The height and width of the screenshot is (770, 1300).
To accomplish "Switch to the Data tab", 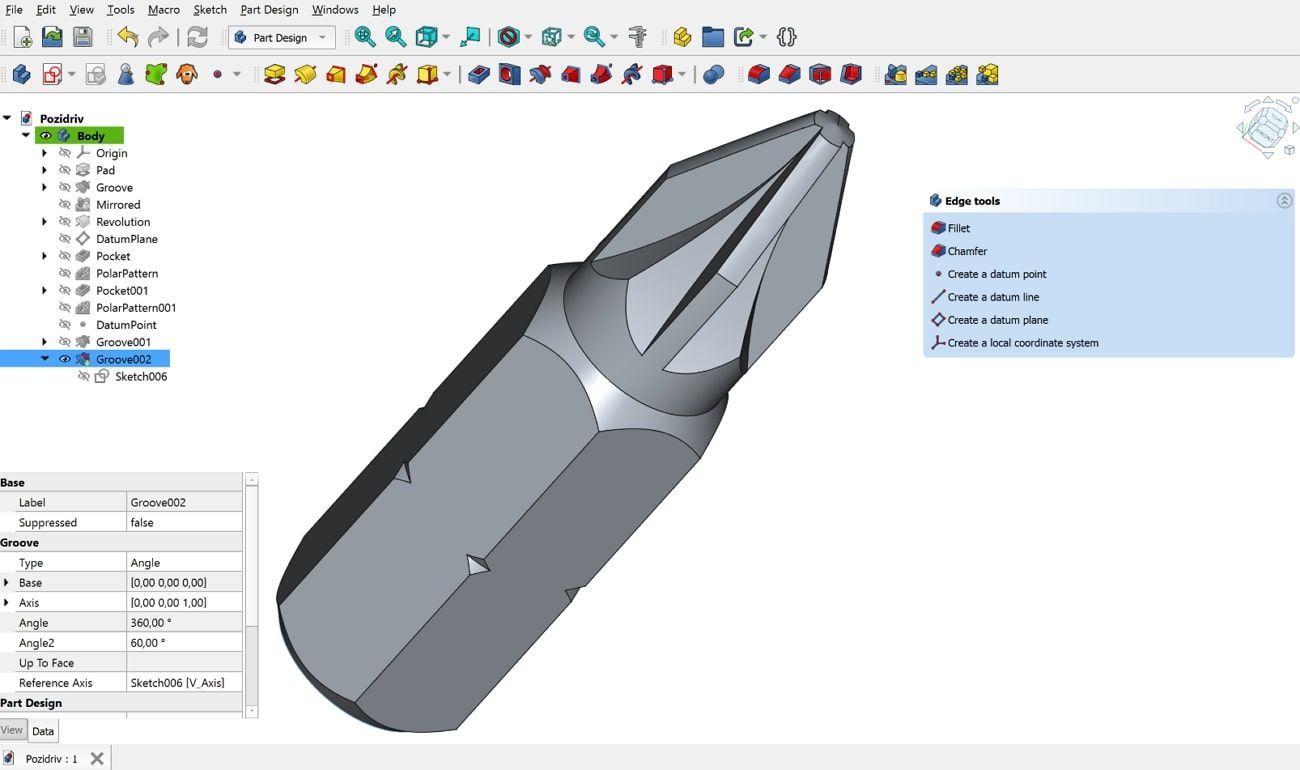I will (43, 731).
